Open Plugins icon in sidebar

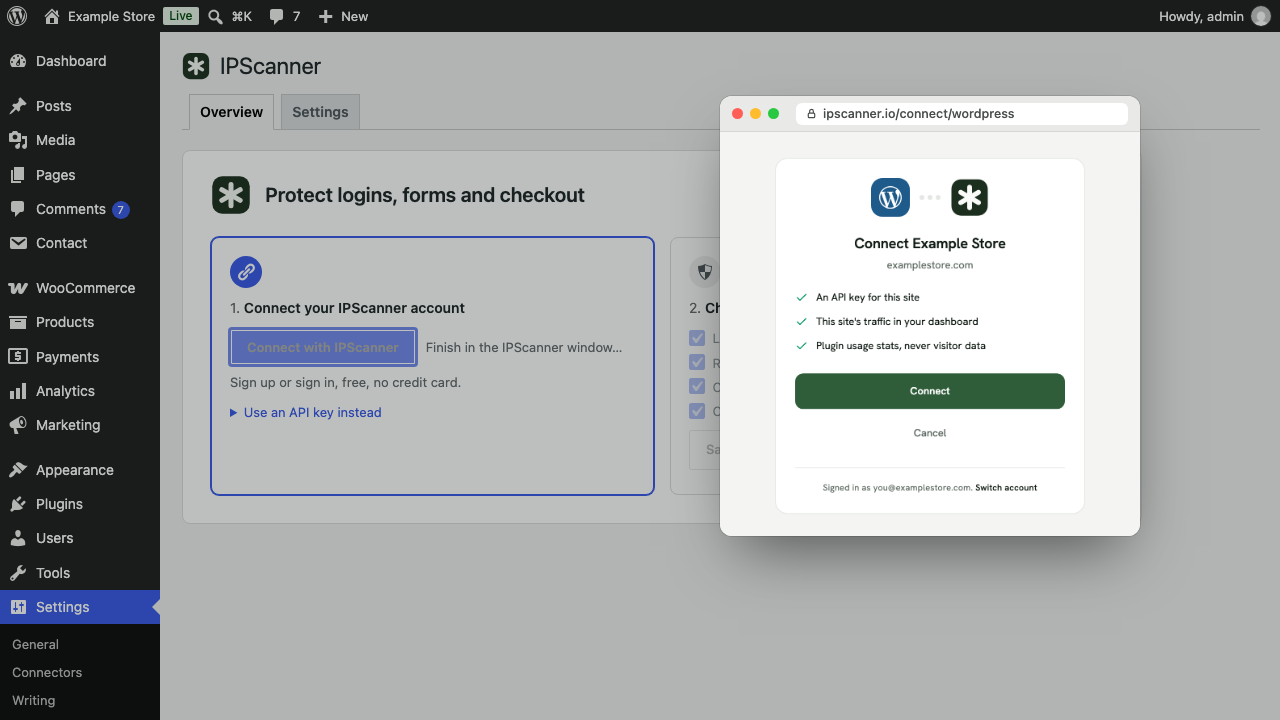18,504
